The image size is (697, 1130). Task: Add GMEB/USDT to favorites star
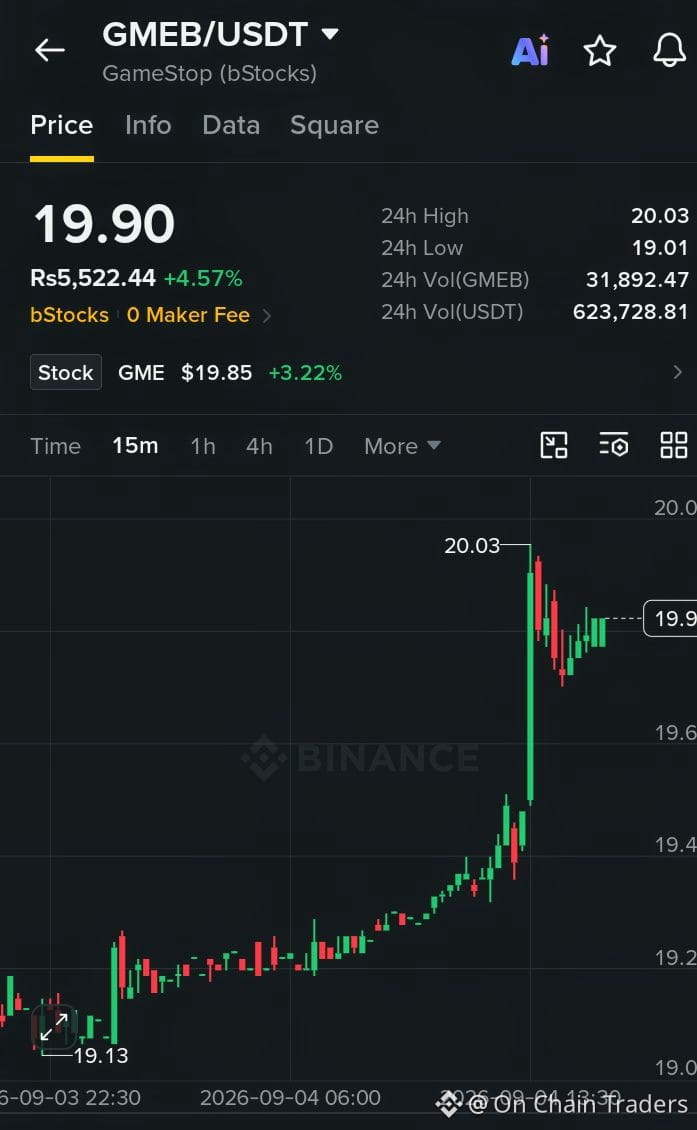[600, 51]
